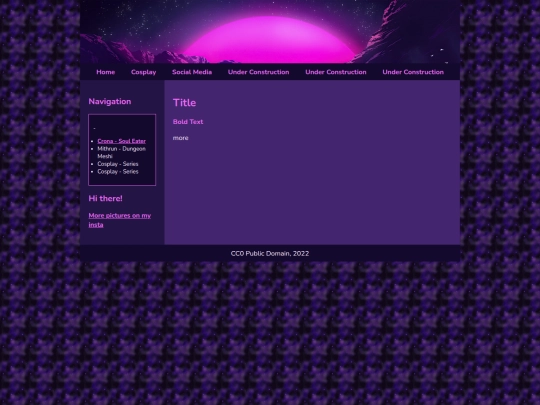Open the Home nav link

tap(105, 72)
